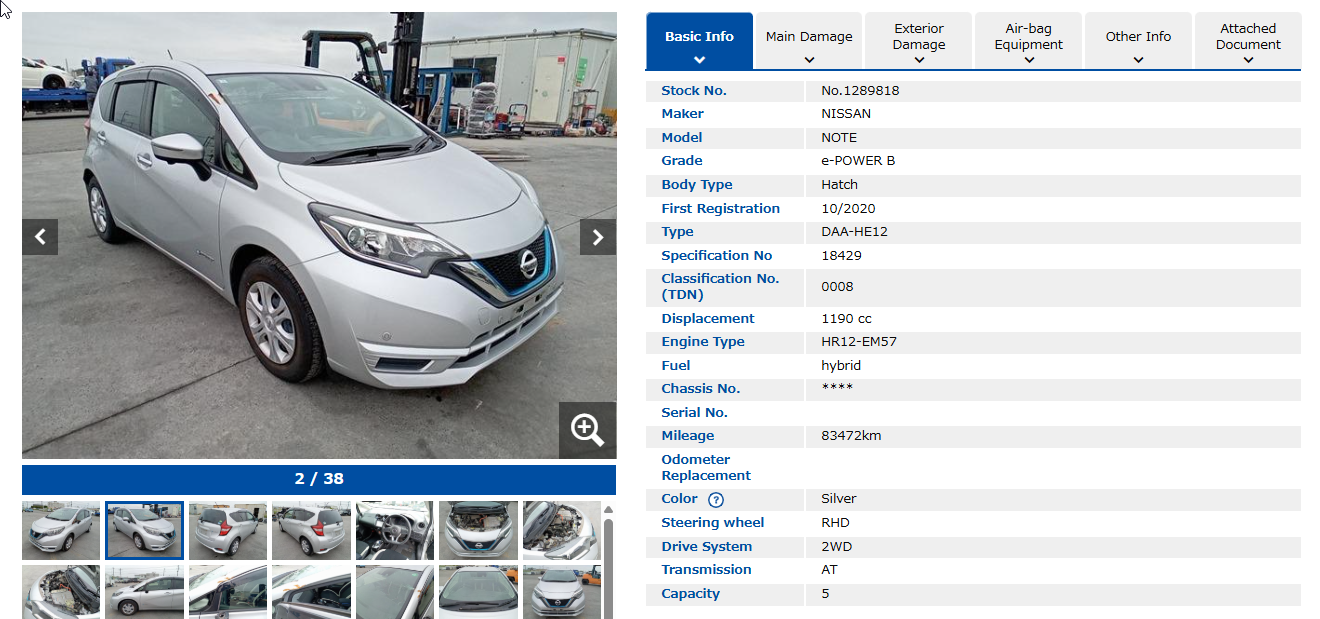Click the magnifier icon to enlarge photo

(587, 430)
